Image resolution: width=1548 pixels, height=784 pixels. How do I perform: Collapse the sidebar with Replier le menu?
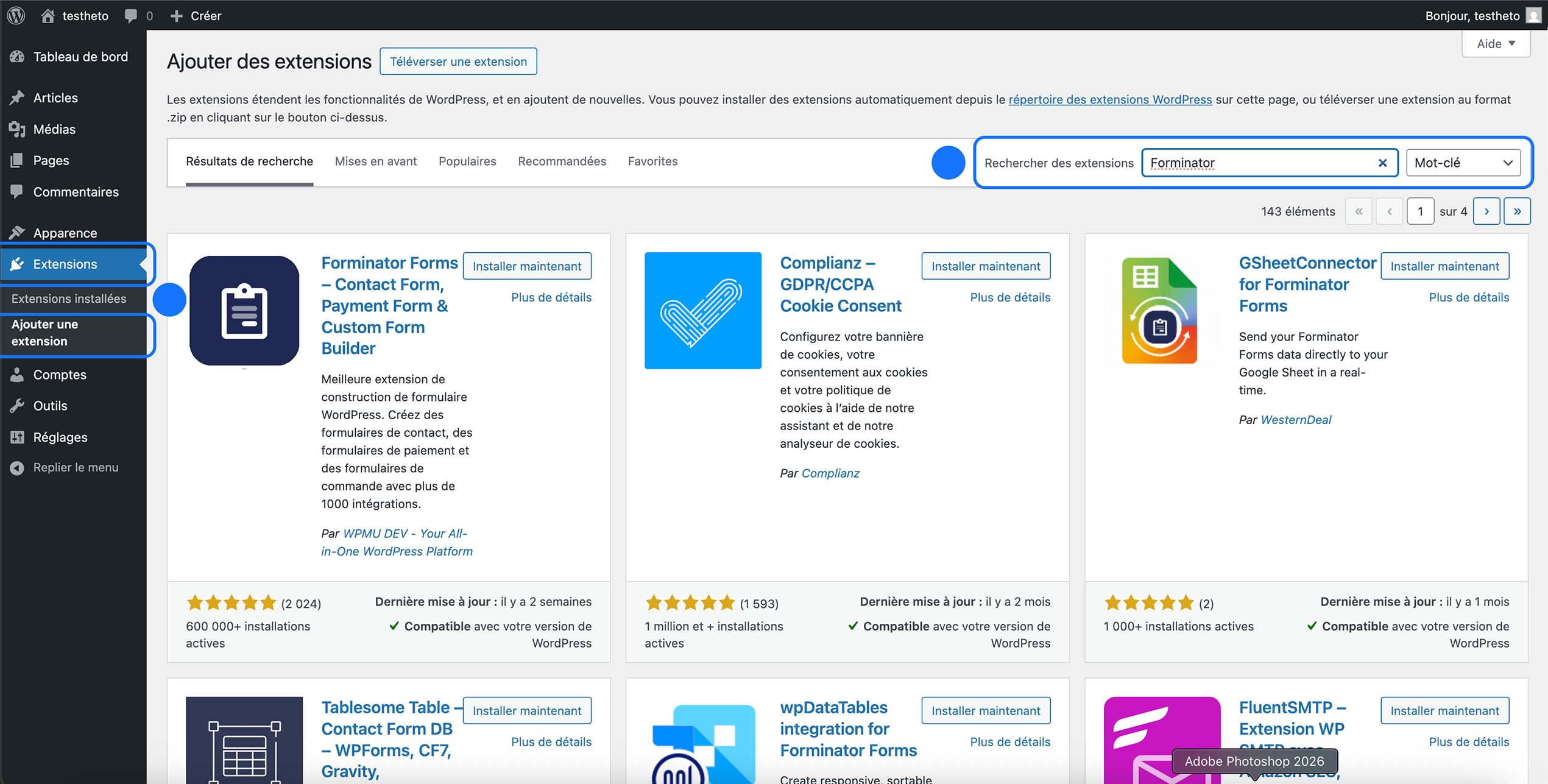[16, 467]
